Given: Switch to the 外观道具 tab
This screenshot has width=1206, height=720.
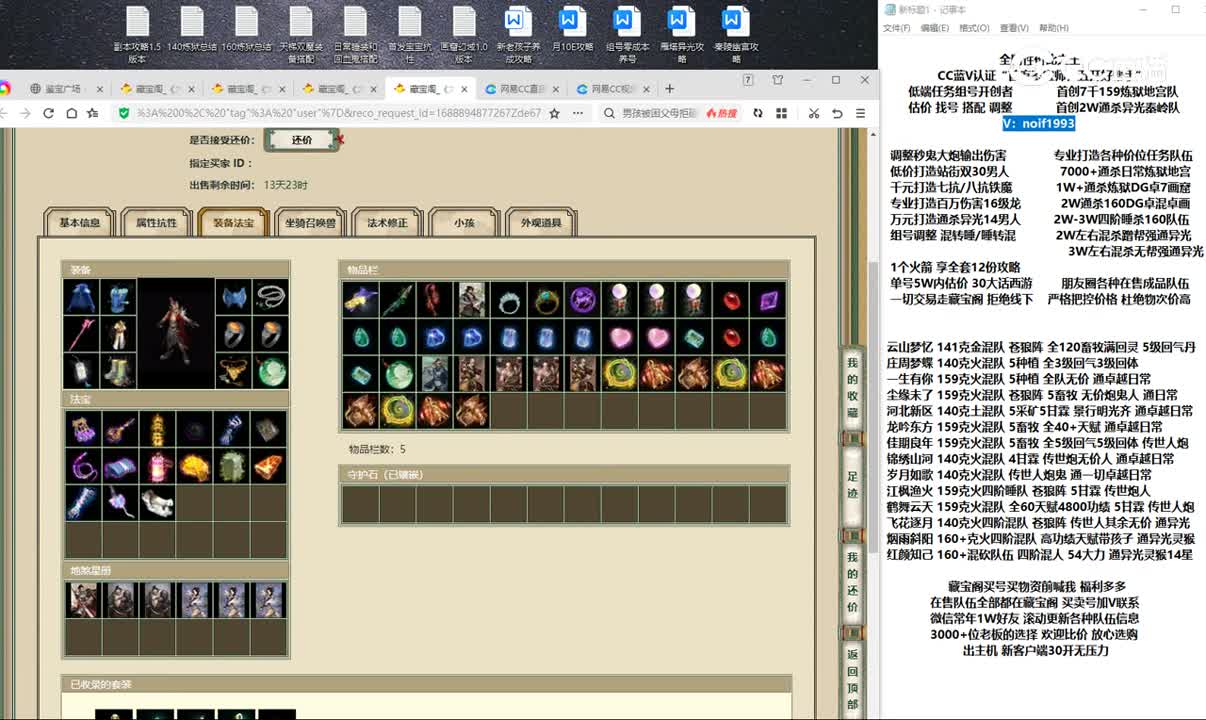Looking at the screenshot, I should tap(541, 222).
